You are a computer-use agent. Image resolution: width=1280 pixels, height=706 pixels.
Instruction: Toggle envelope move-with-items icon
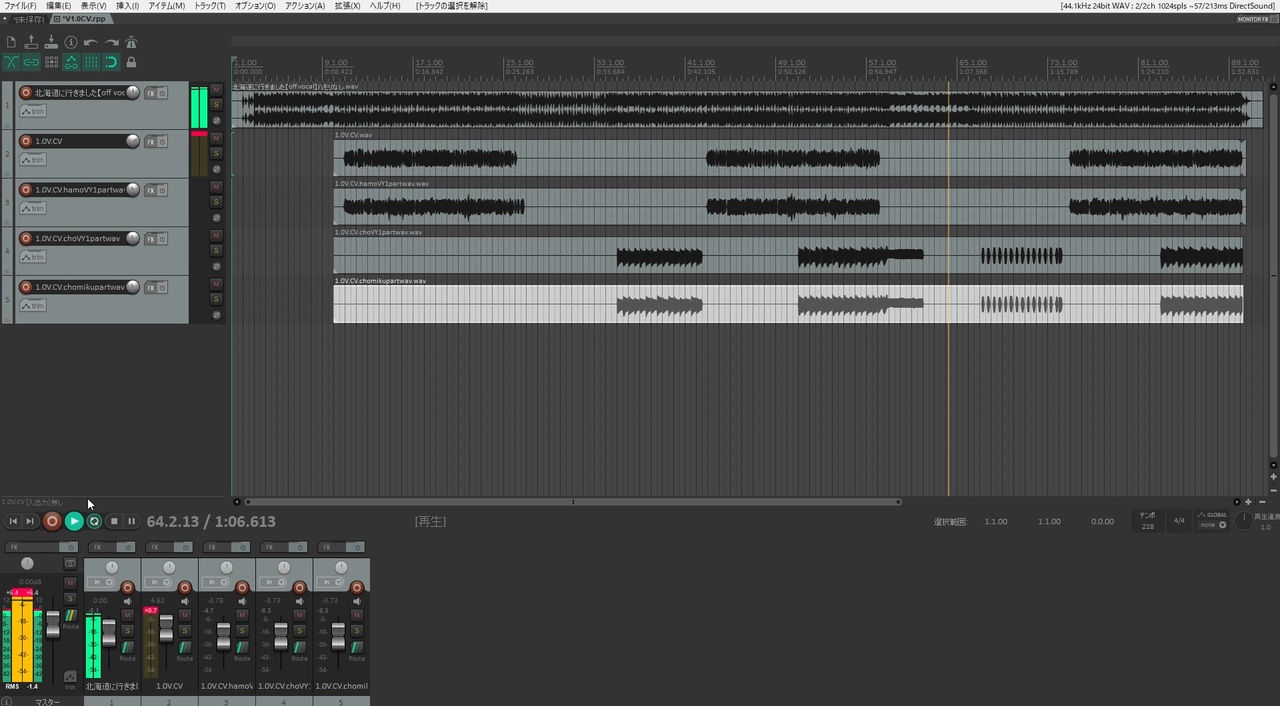pyautogui.click(x=71, y=62)
